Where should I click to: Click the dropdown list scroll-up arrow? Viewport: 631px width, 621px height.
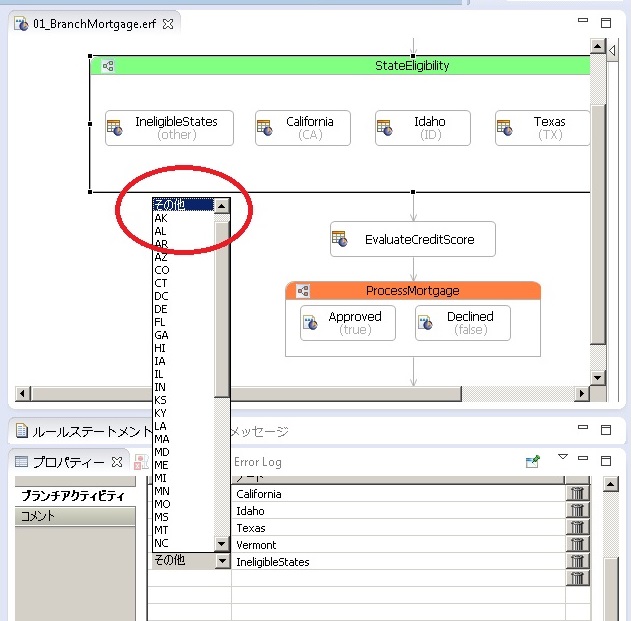pyautogui.click(x=222, y=206)
